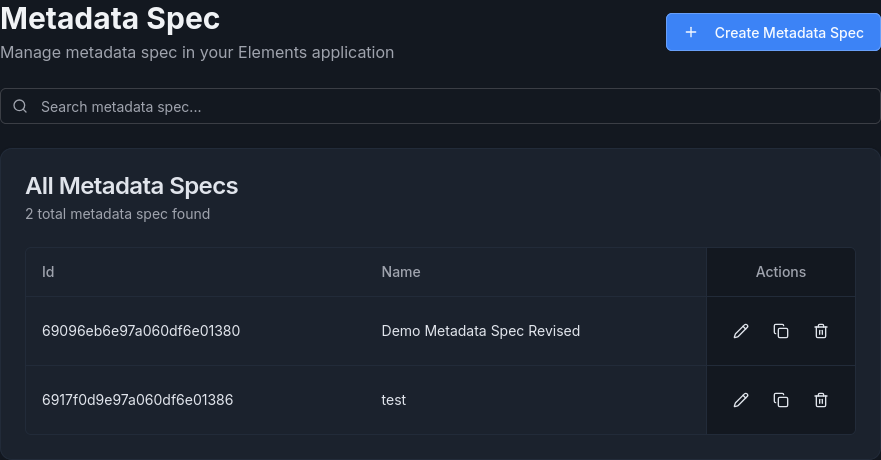Viewport: 881px width, 460px height.
Task: Select the ID 6917f0d9e97a060df6e01386 cell
Action: 138,400
